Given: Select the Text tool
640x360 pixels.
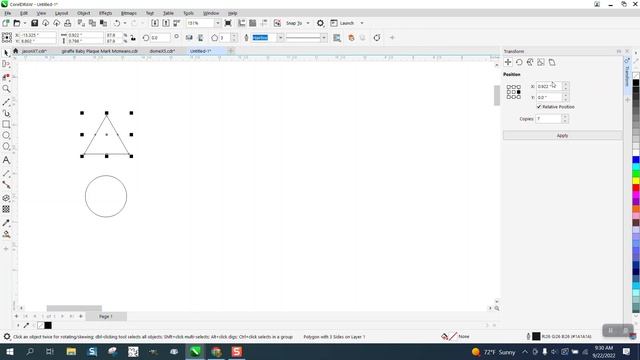Looking at the screenshot, I should pyautogui.click(x=6, y=160).
